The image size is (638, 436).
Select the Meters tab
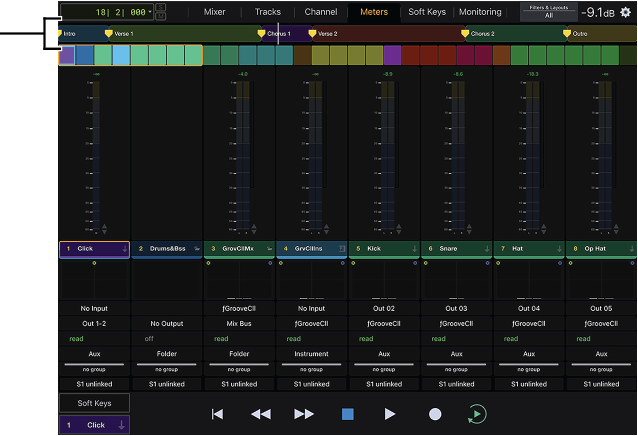click(374, 12)
